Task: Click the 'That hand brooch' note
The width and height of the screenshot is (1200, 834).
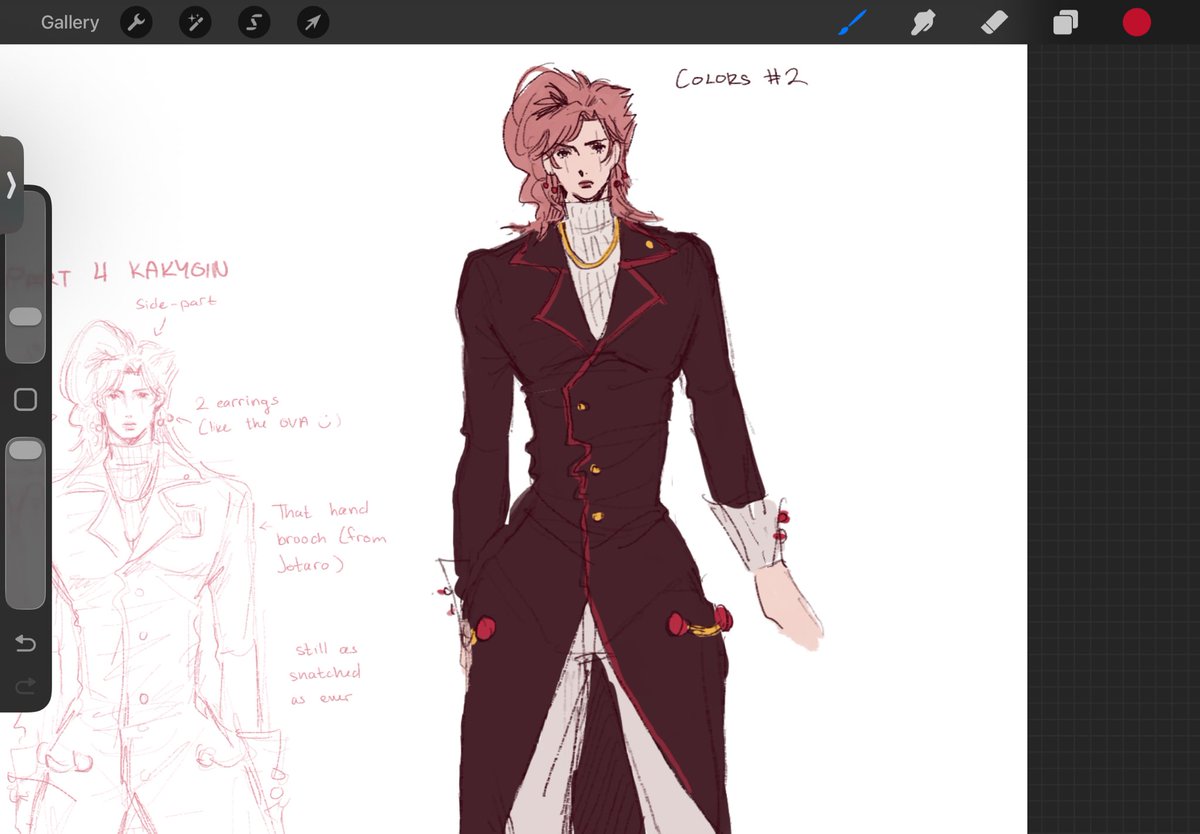Action: point(330,538)
